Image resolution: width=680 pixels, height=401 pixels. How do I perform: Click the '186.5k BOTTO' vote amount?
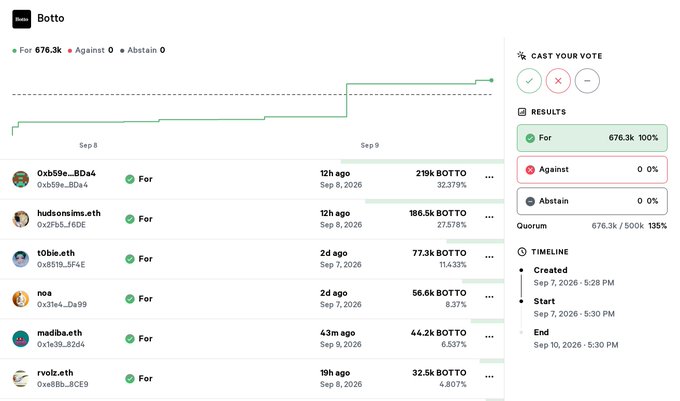coord(438,213)
